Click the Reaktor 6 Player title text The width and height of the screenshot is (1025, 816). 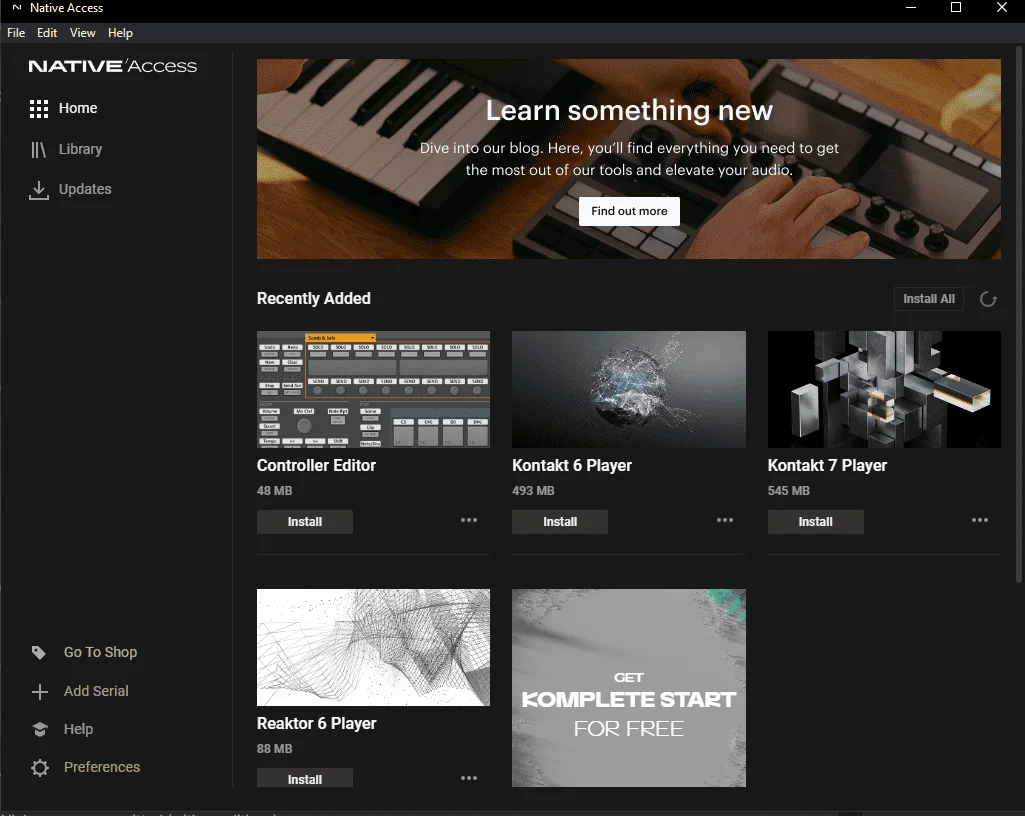tap(316, 724)
